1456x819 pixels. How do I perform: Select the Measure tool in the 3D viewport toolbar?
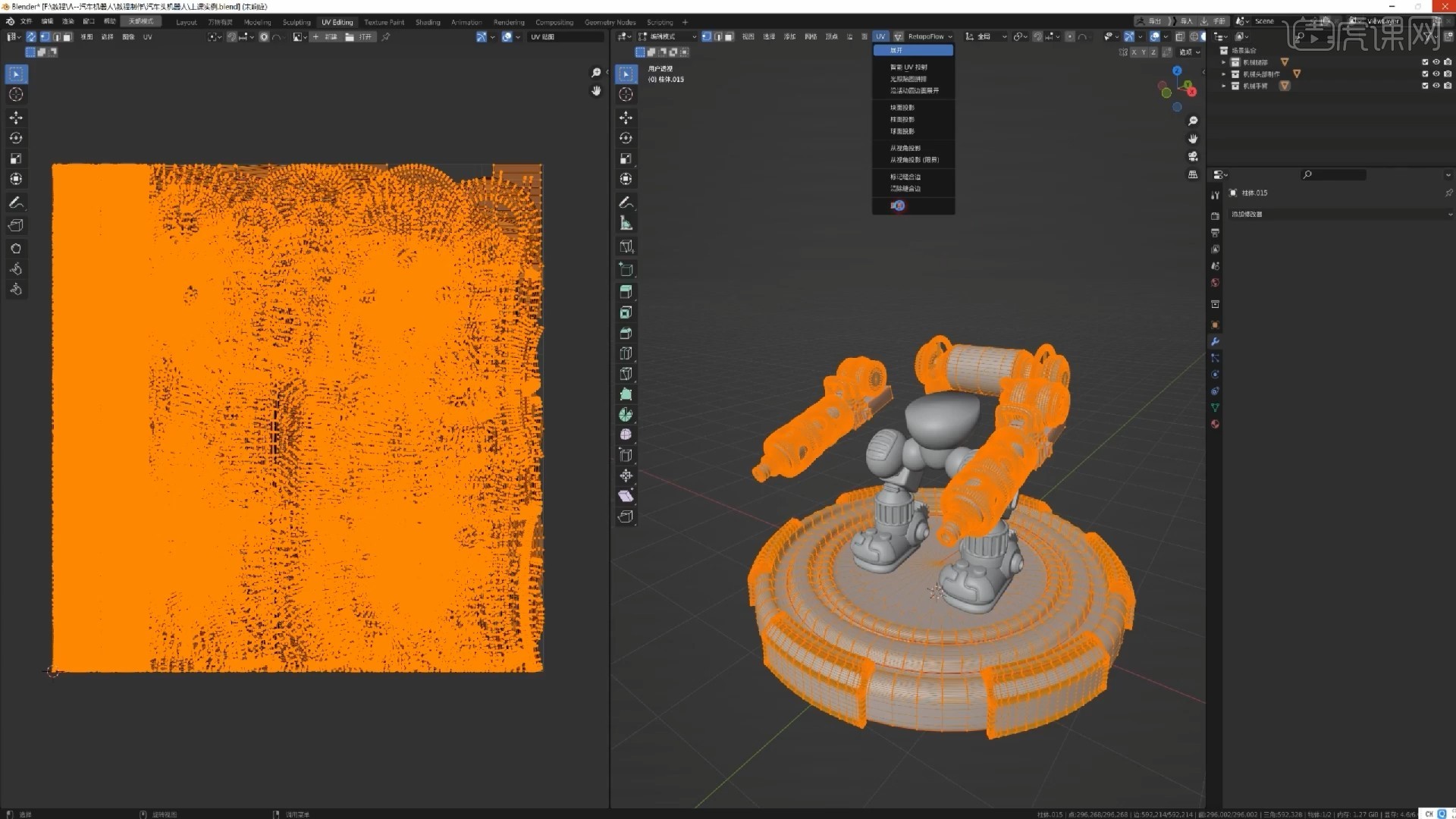click(626, 222)
